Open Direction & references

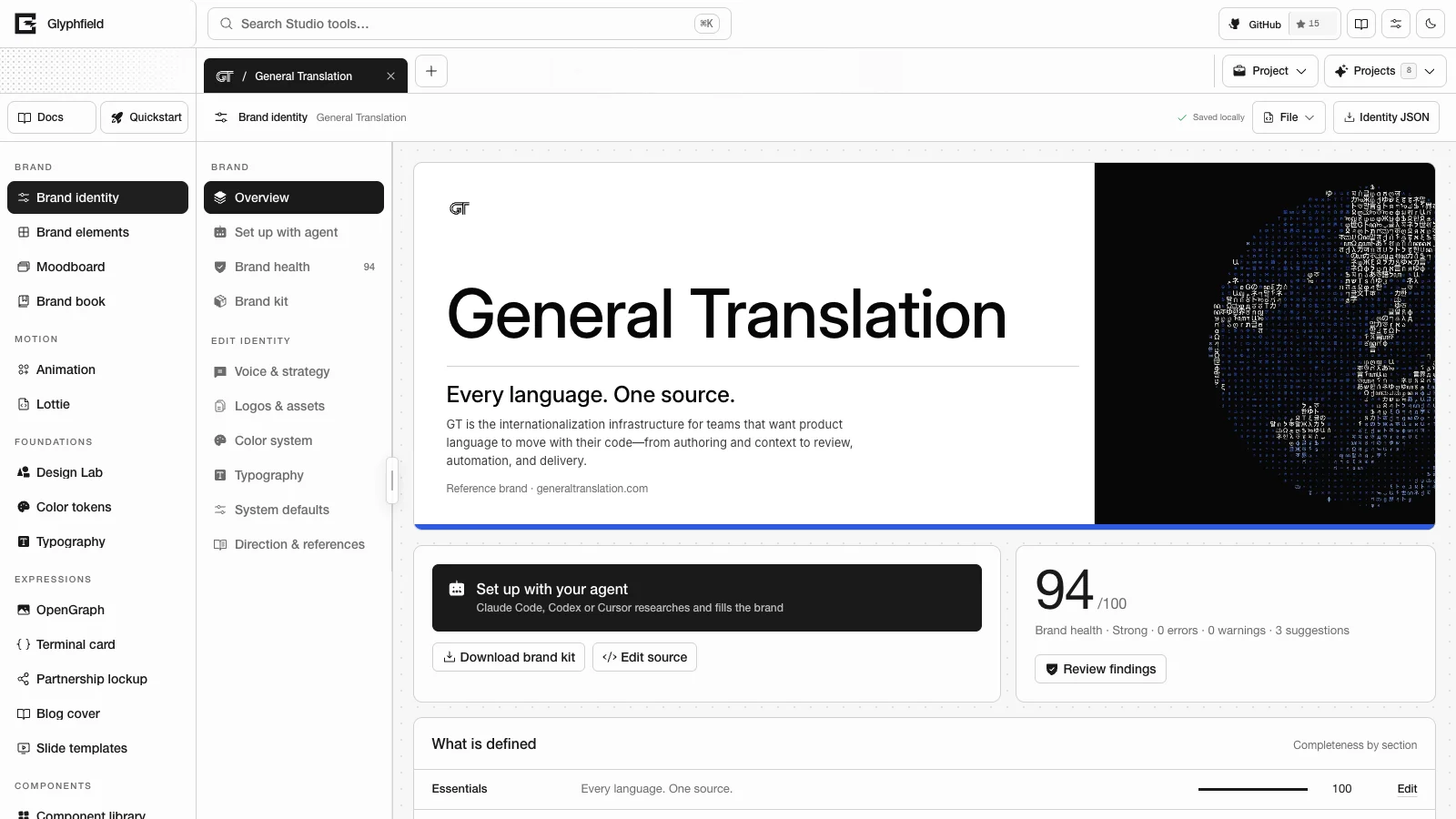294,544
